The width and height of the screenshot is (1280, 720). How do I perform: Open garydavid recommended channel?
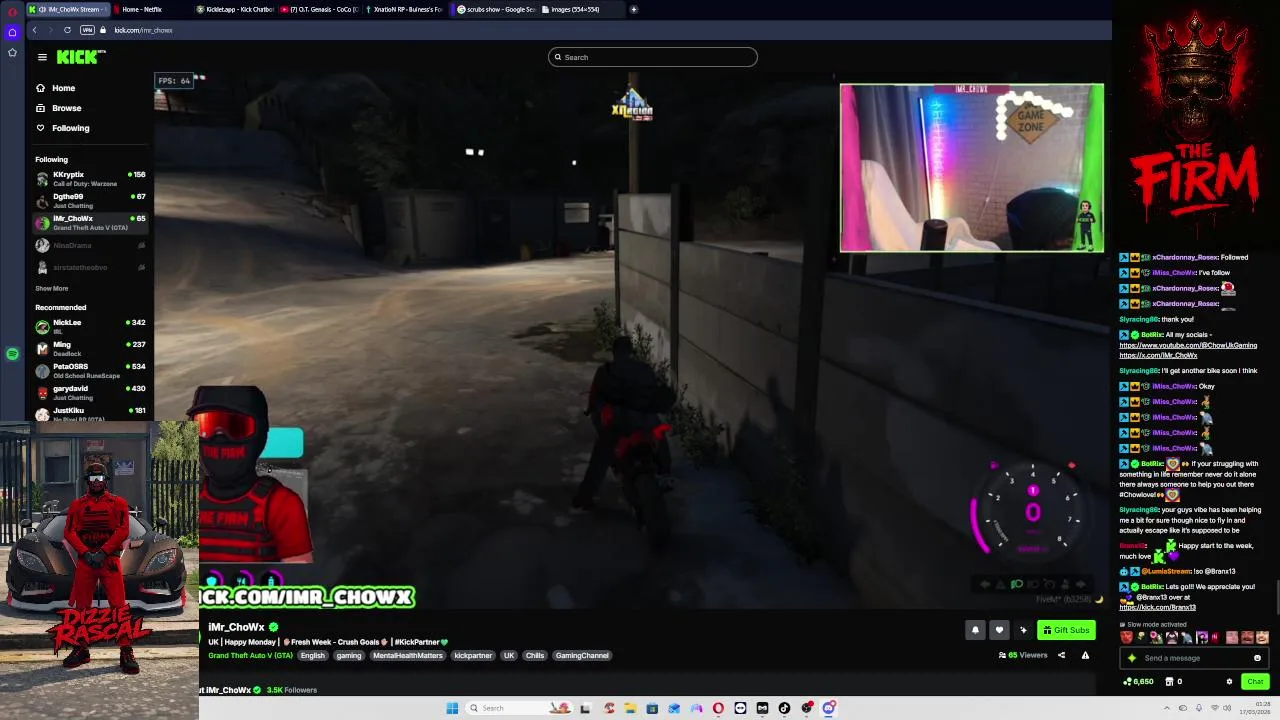coord(90,393)
